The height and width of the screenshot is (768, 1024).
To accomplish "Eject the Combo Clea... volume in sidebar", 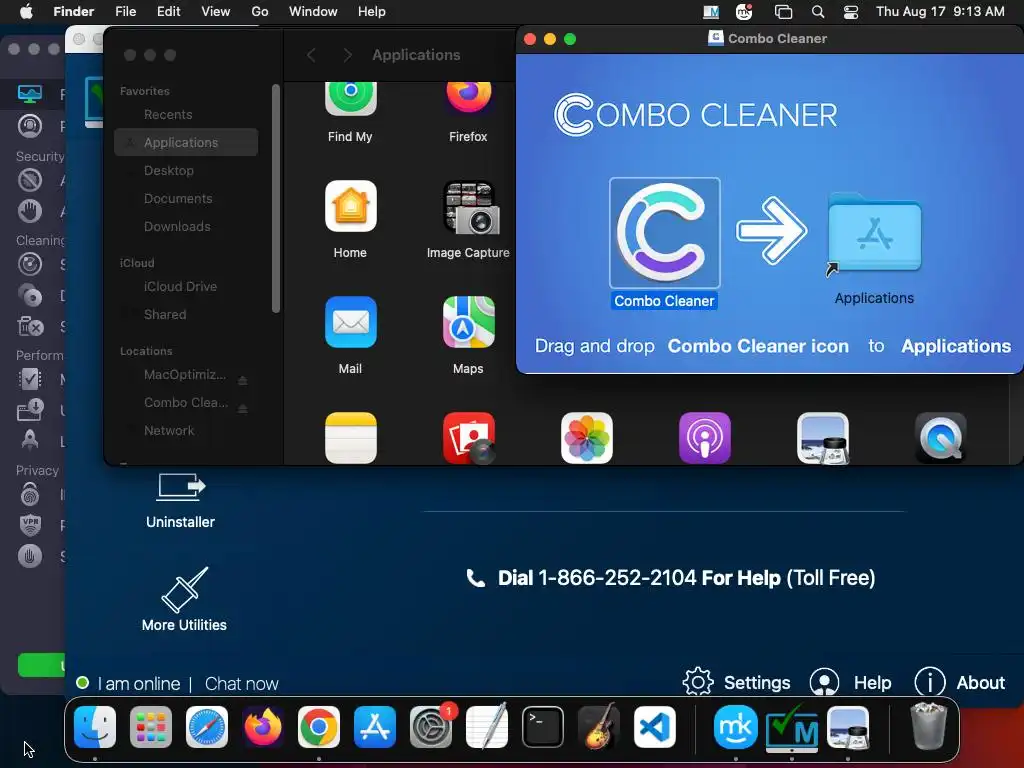I will coord(242,408).
